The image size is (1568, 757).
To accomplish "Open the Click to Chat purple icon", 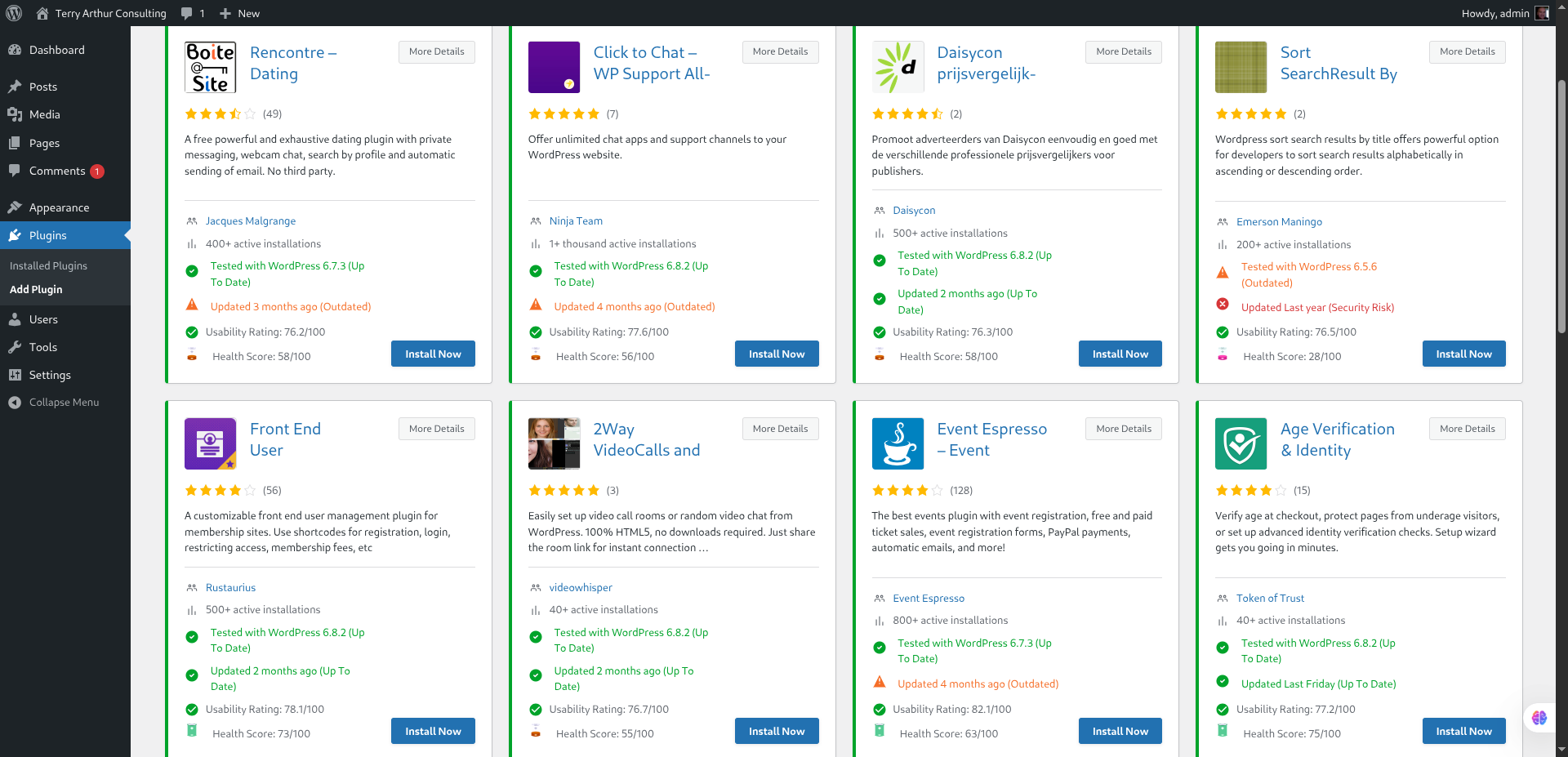I will pyautogui.click(x=554, y=67).
